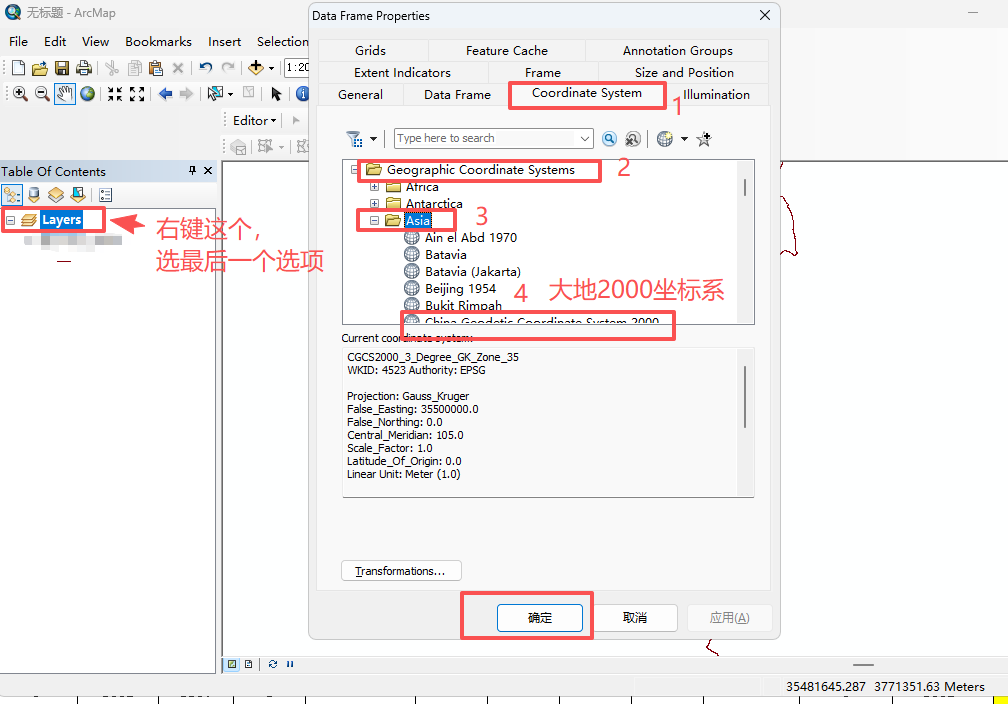Select the Zoom Out tool
Viewport: 1008px width, 704px height.
pos(42,94)
